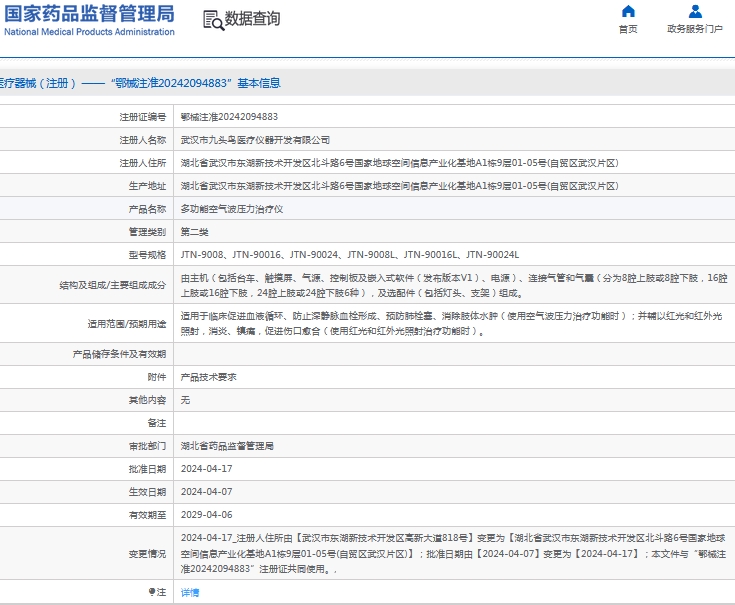Click the 适用范围/预期用途 description text
The height and width of the screenshot is (605, 735).
click(451, 323)
